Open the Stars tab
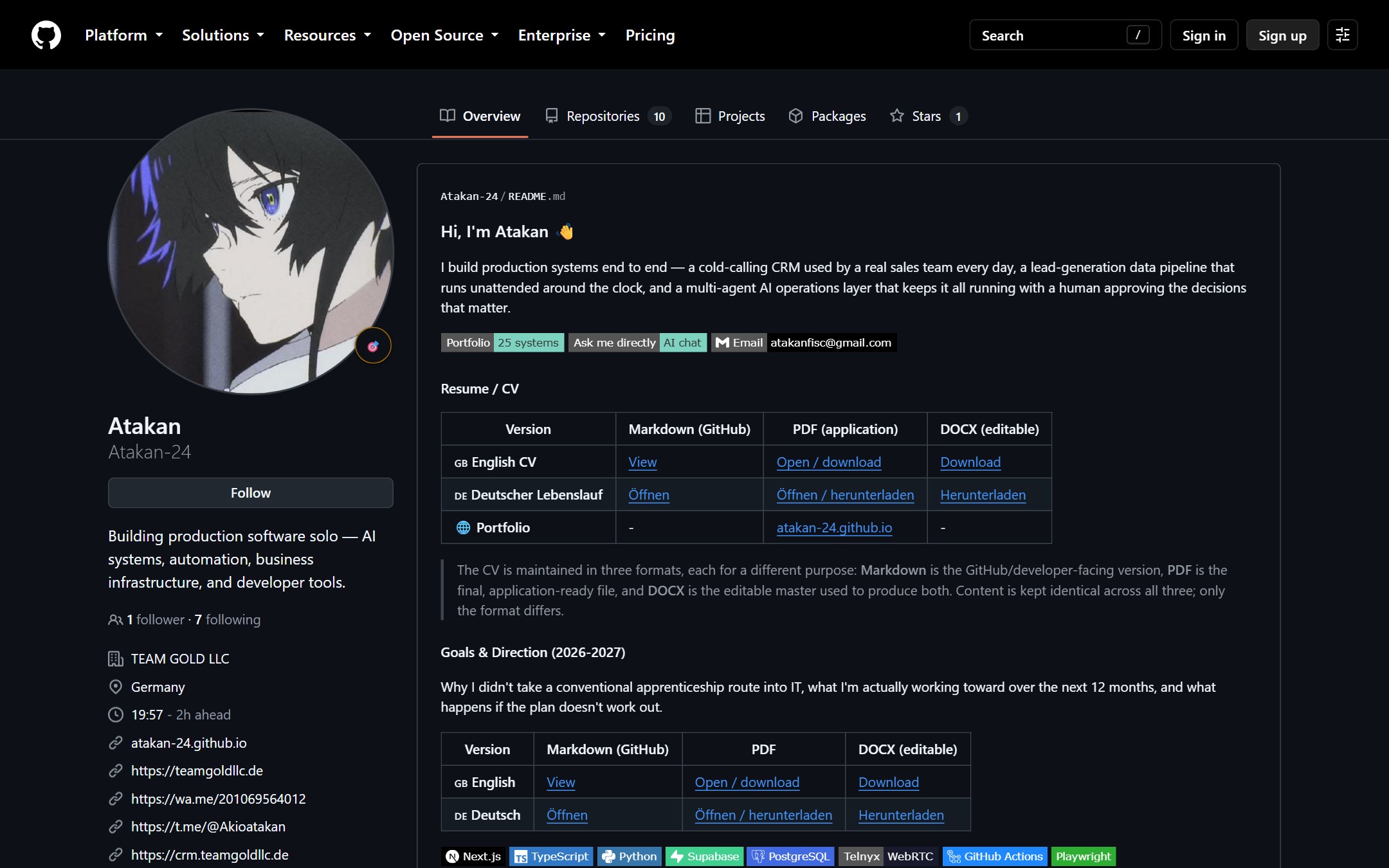The height and width of the screenshot is (868, 1389). [928, 116]
